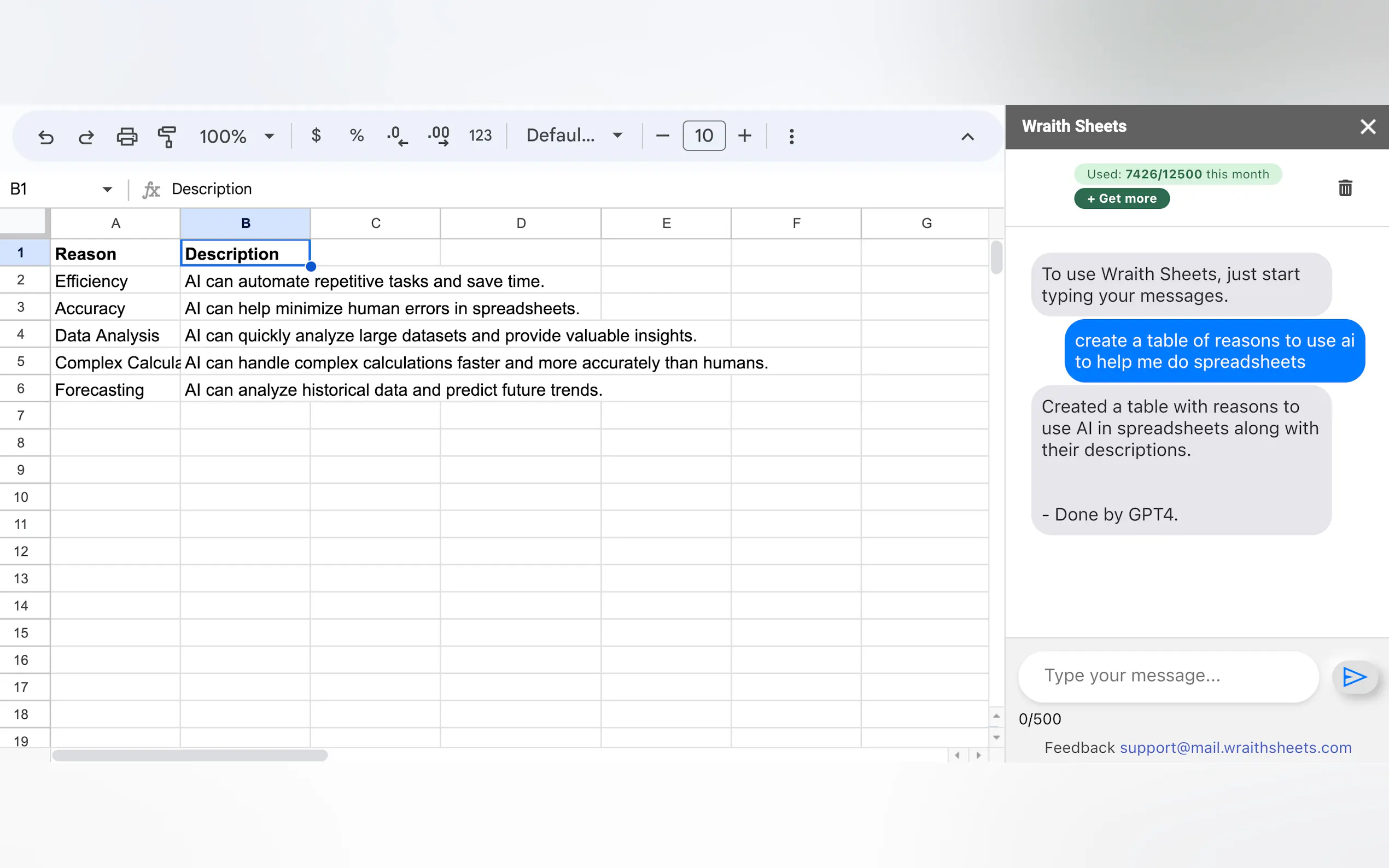Click the Get more button

click(x=1122, y=198)
